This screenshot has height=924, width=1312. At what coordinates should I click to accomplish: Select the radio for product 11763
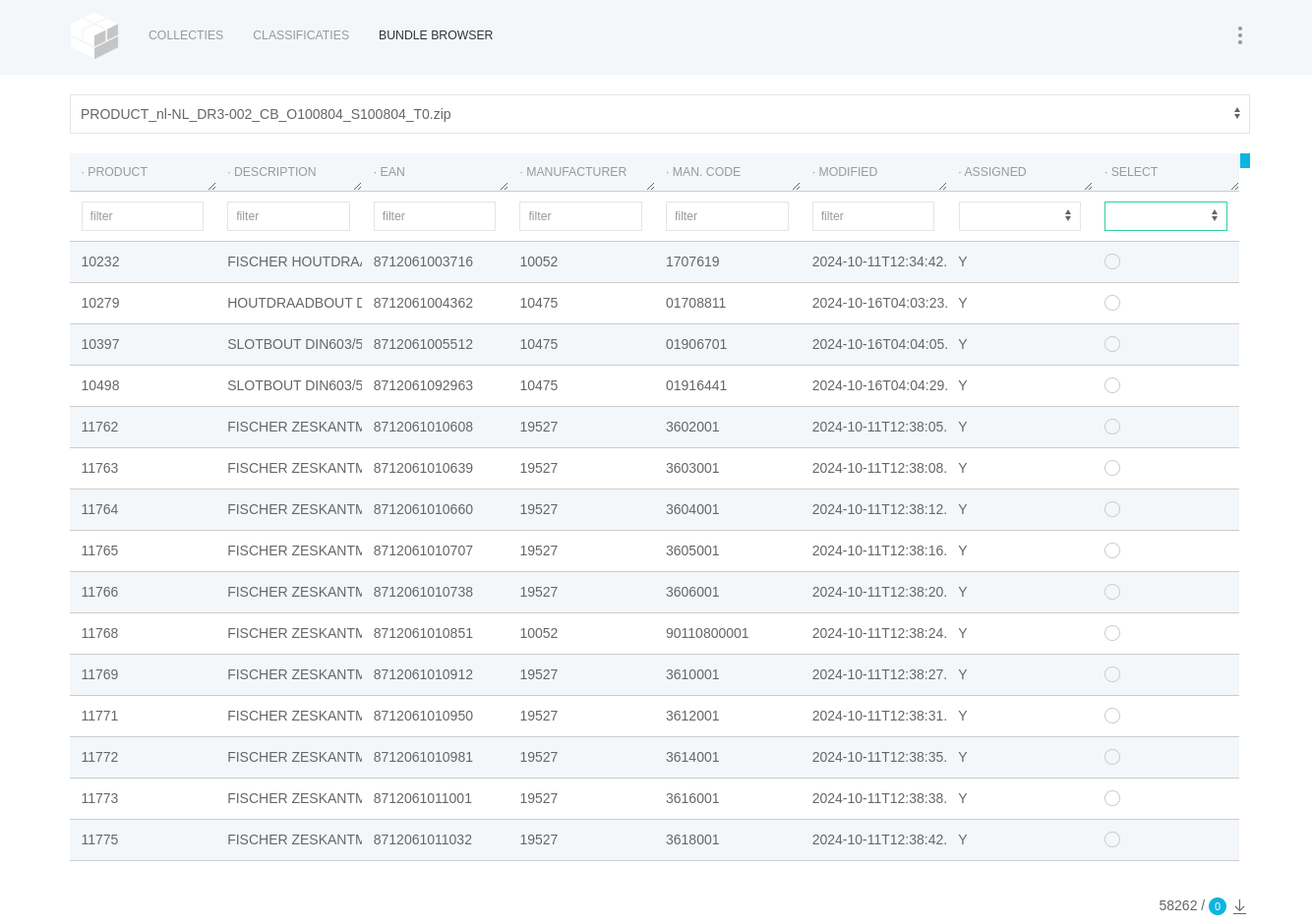(x=1112, y=468)
